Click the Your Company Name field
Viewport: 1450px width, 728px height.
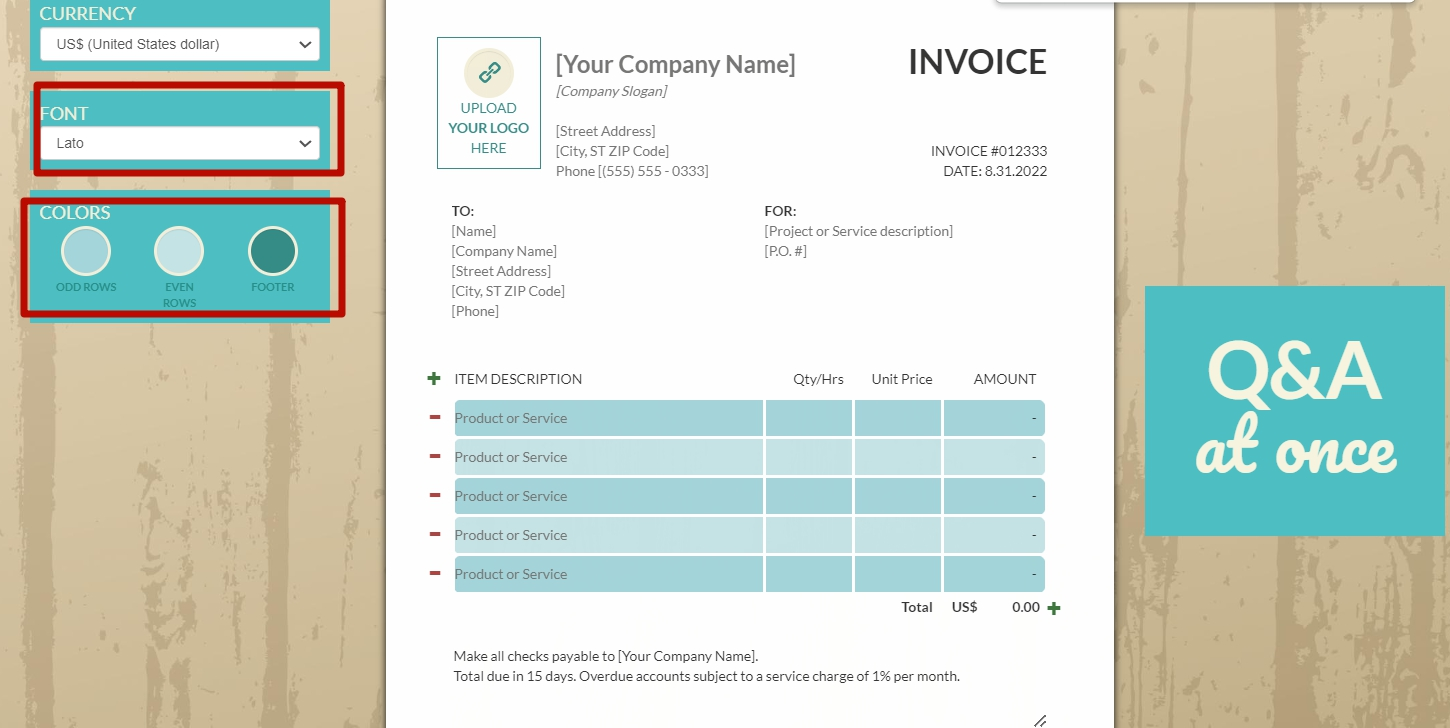click(675, 65)
